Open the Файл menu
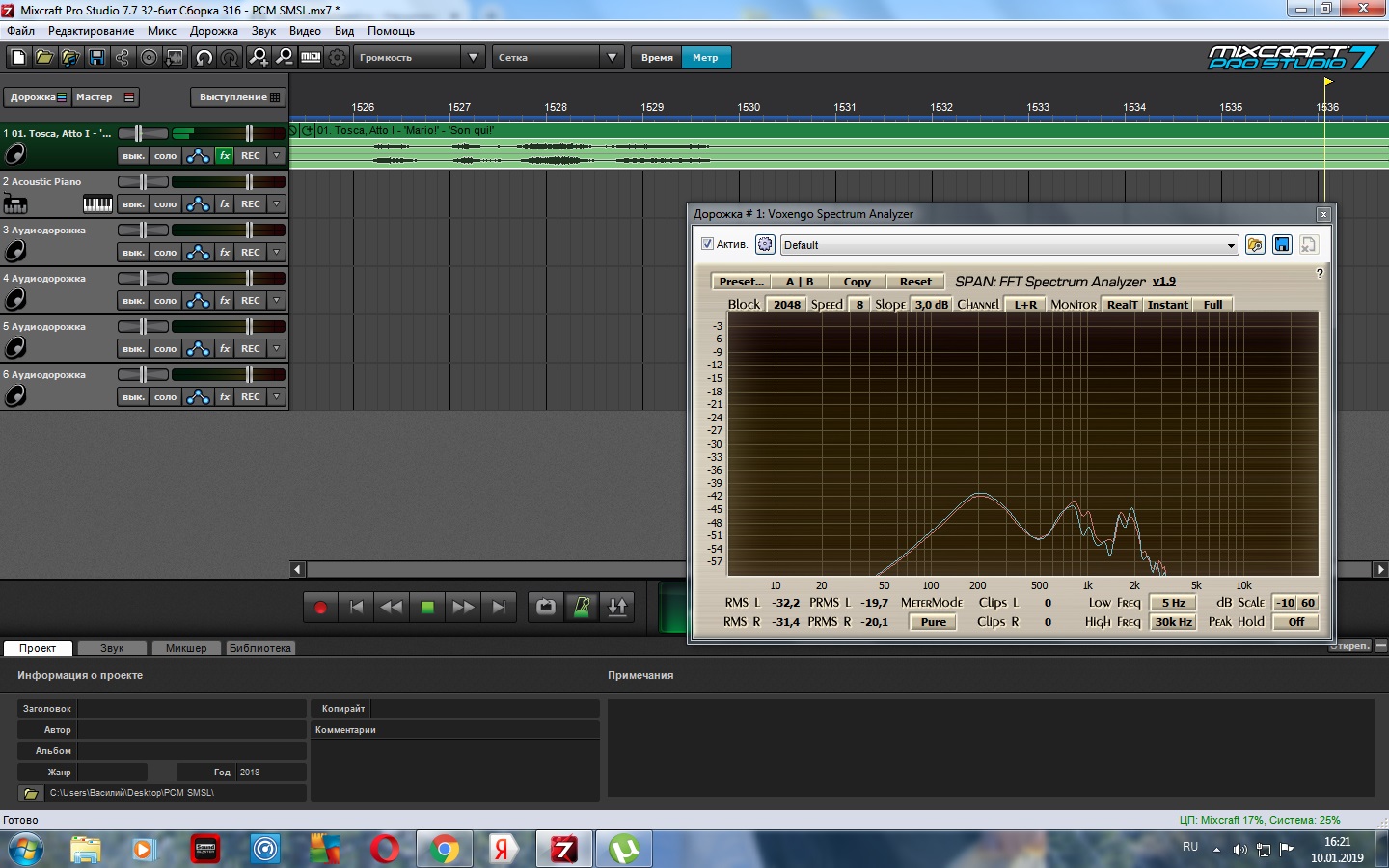The image size is (1389, 868). [x=20, y=31]
